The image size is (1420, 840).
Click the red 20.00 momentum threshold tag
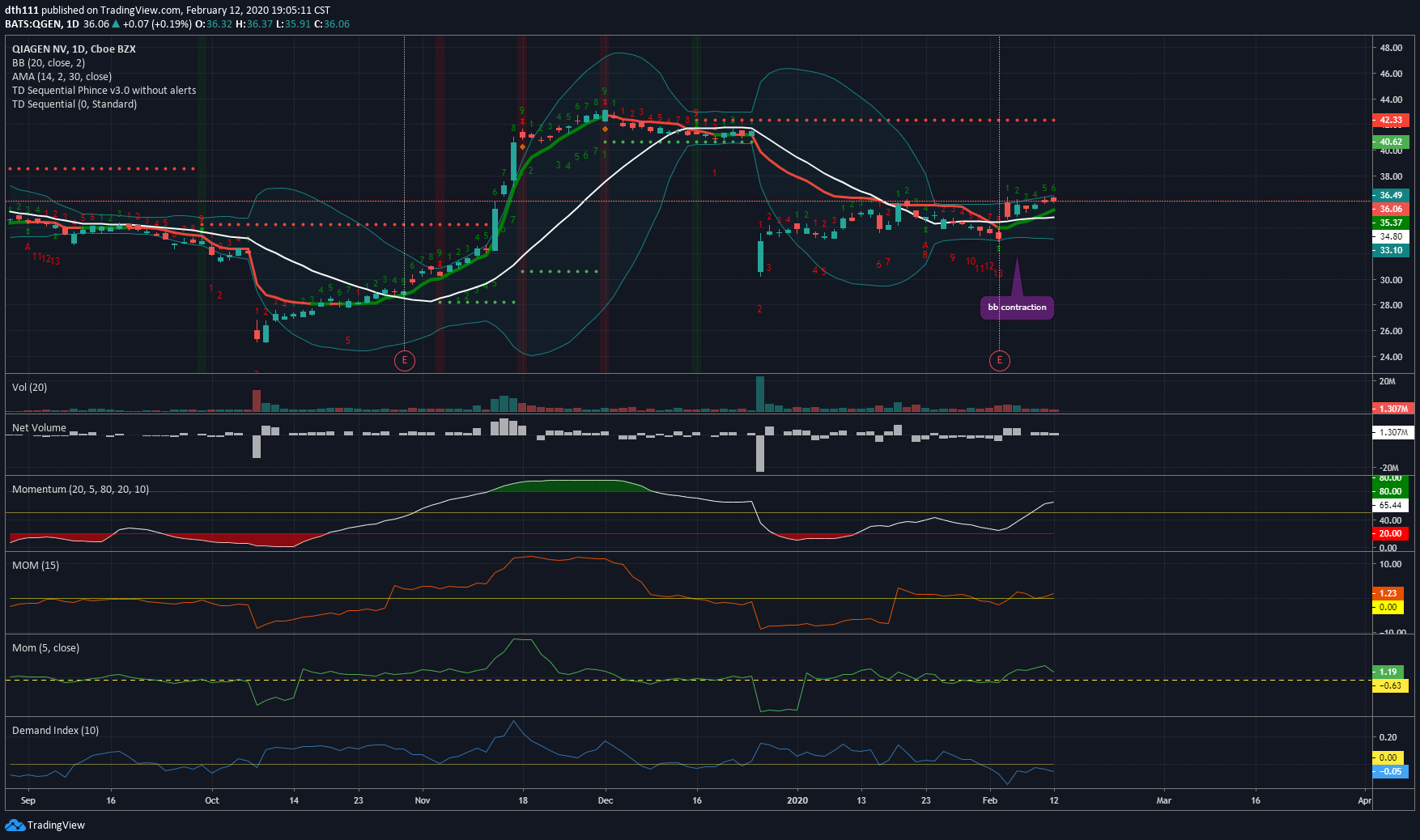point(1391,533)
